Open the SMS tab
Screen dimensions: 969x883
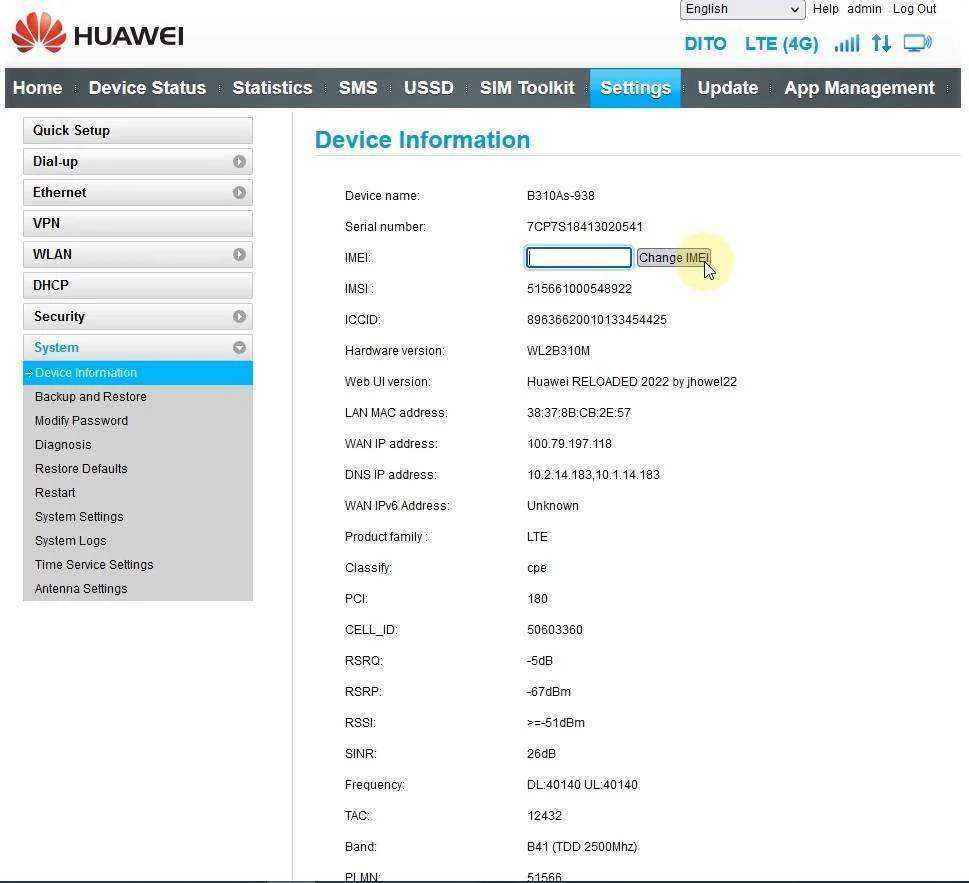(x=358, y=88)
